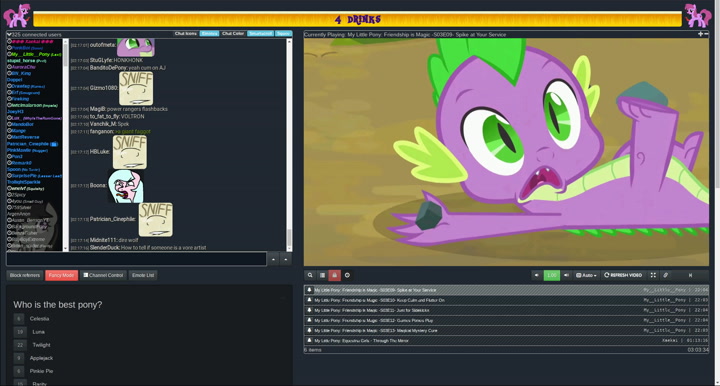The width and height of the screenshot is (720, 386).
Task: Click the volume up speaker icon
Action: click(566, 275)
